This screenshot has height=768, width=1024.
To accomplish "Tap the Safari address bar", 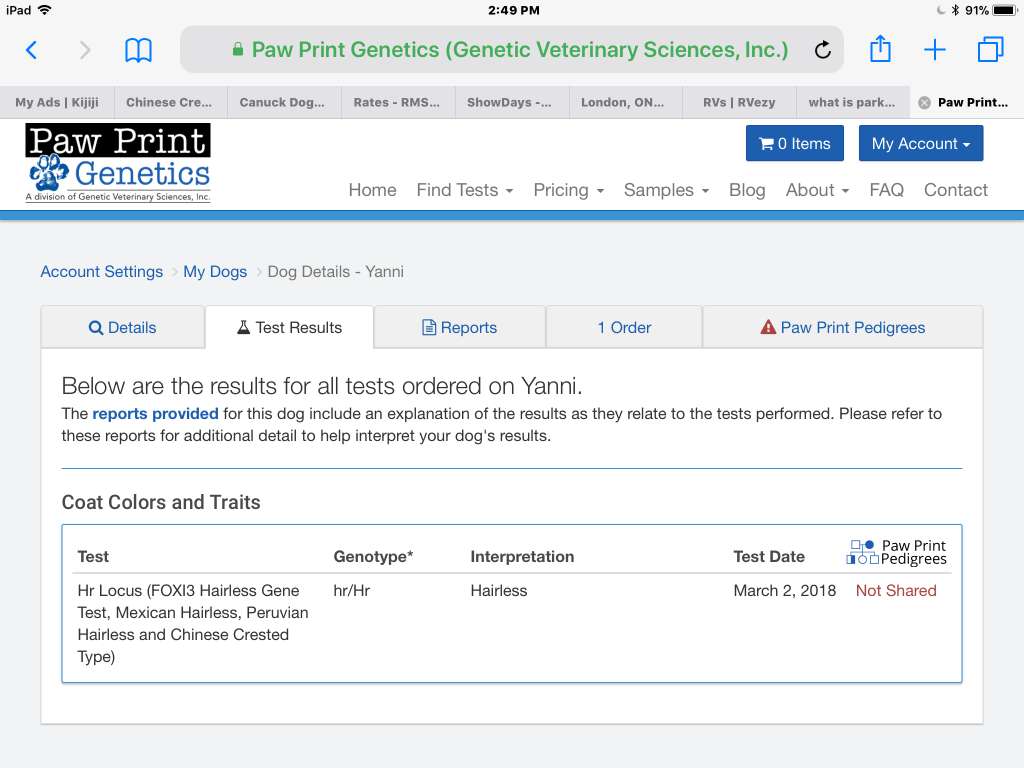I will coord(510,50).
